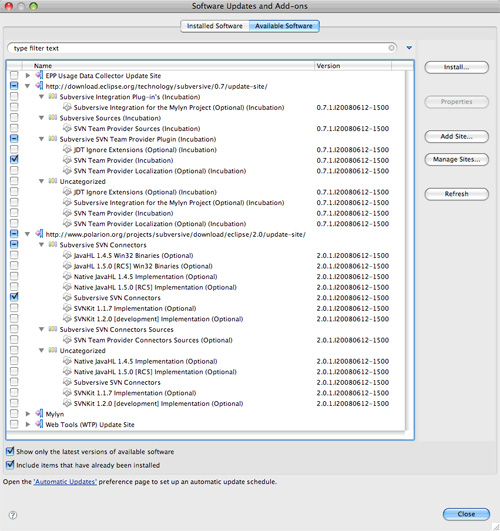
Task: Uncheck SVN Team Provider (Incubation) under Team Provider Plugin
Action: (x=14, y=160)
